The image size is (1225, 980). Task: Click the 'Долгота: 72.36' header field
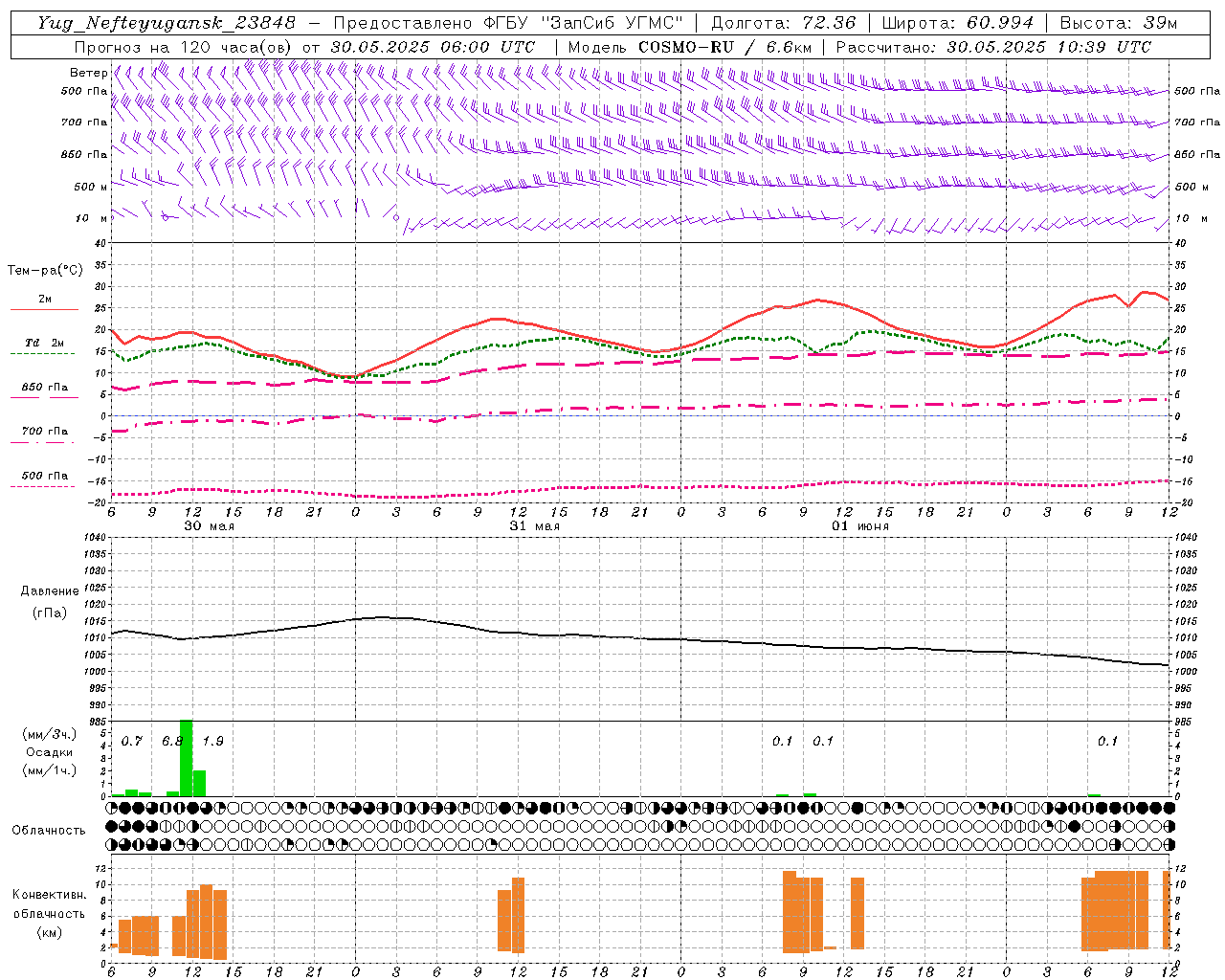pos(784,23)
